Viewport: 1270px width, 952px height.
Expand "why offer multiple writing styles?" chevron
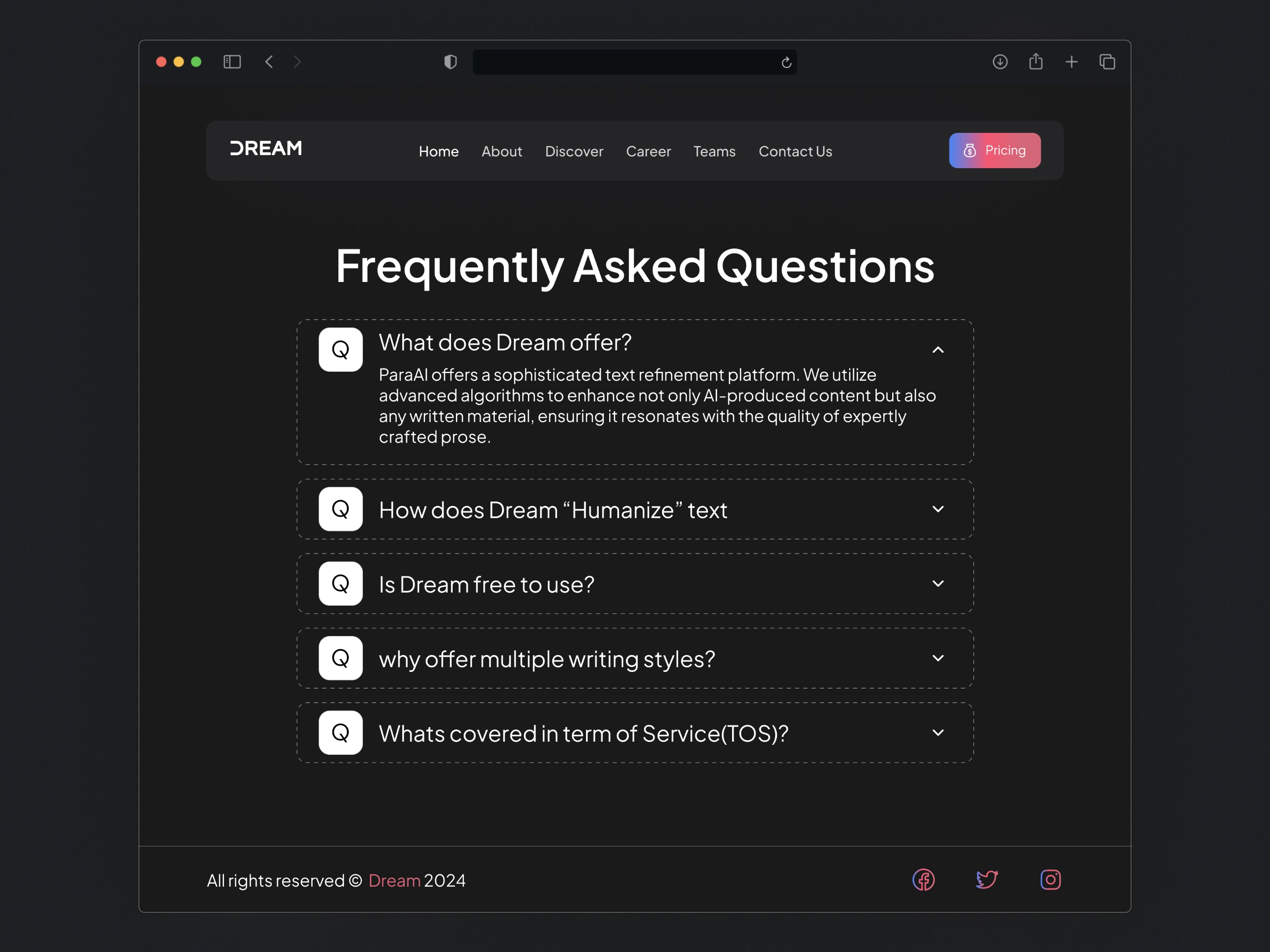(938, 658)
